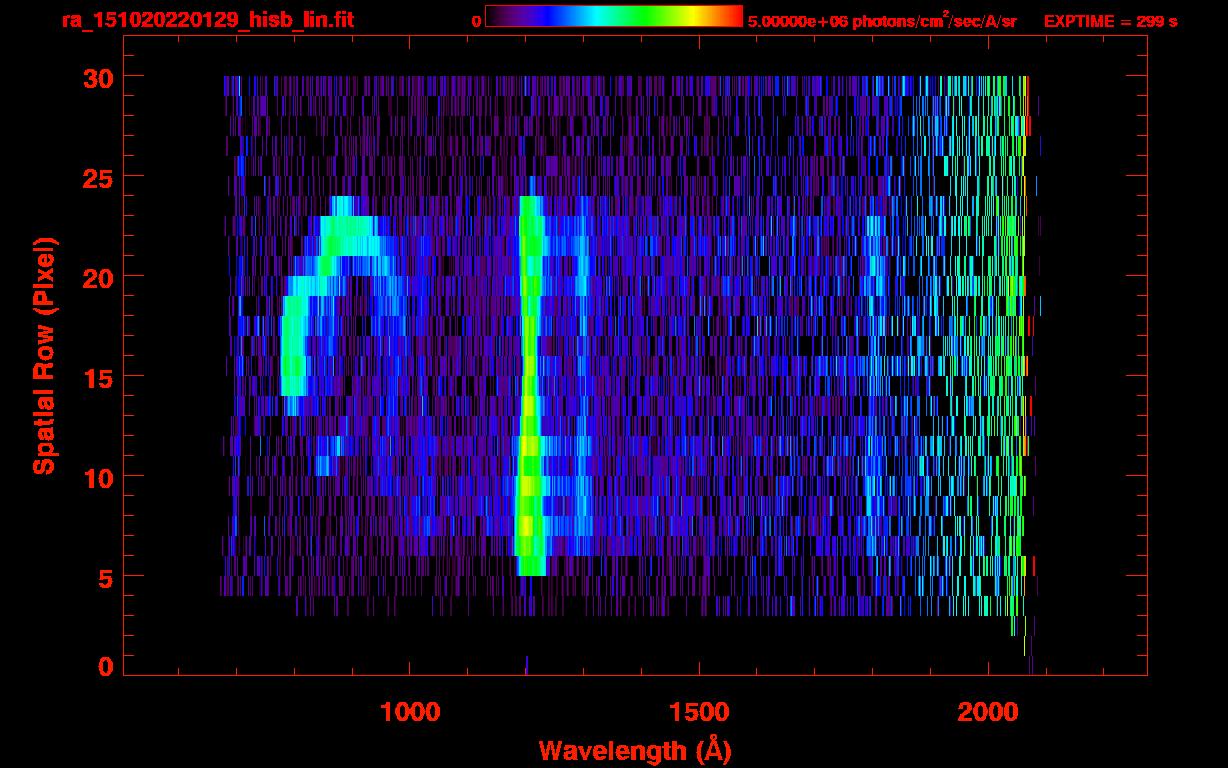
Task: Click the bright vertical emission line near 1216 Å
Action: tap(531, 385)
